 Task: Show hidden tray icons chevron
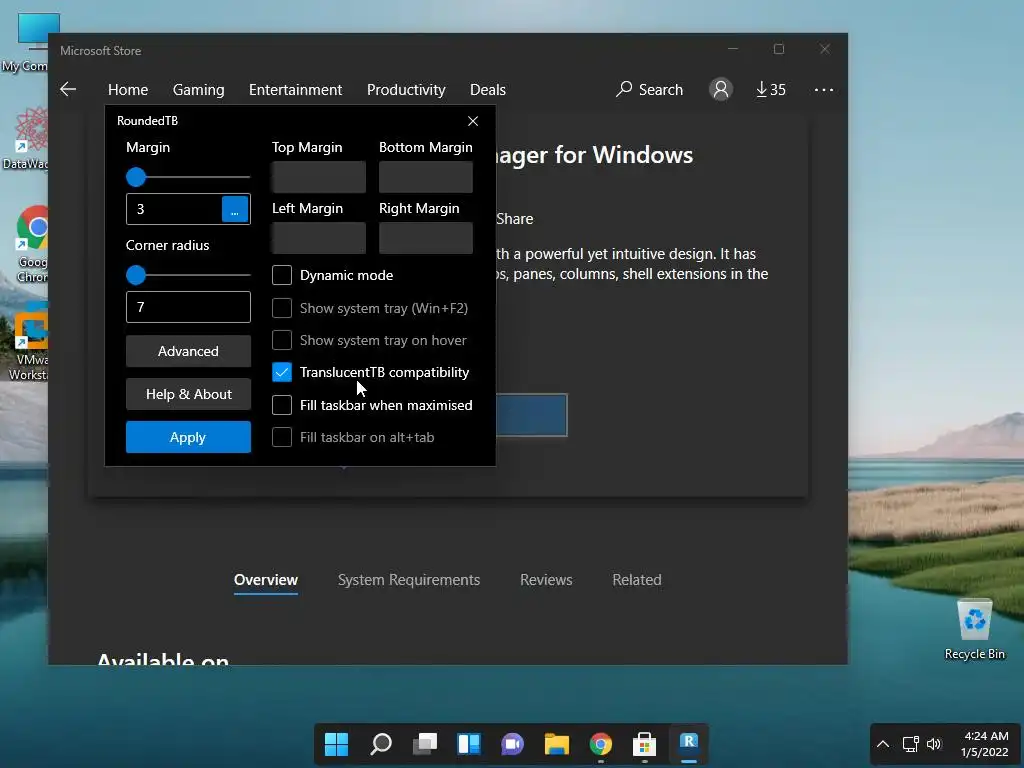click(883, 744)
